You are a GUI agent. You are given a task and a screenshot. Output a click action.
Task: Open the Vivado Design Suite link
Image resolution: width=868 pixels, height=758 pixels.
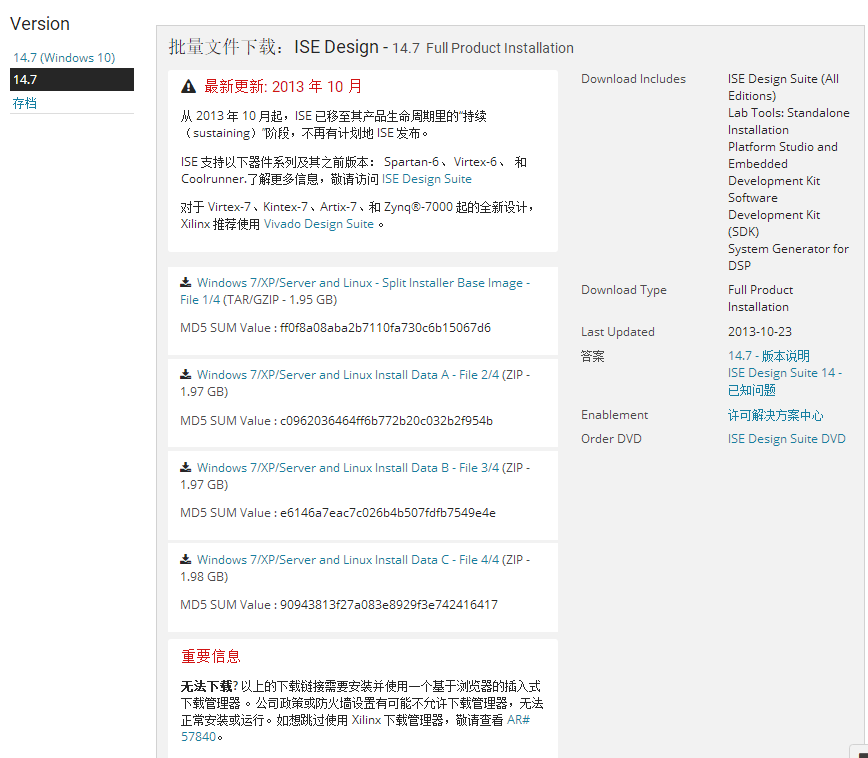(x=319, y=224)
